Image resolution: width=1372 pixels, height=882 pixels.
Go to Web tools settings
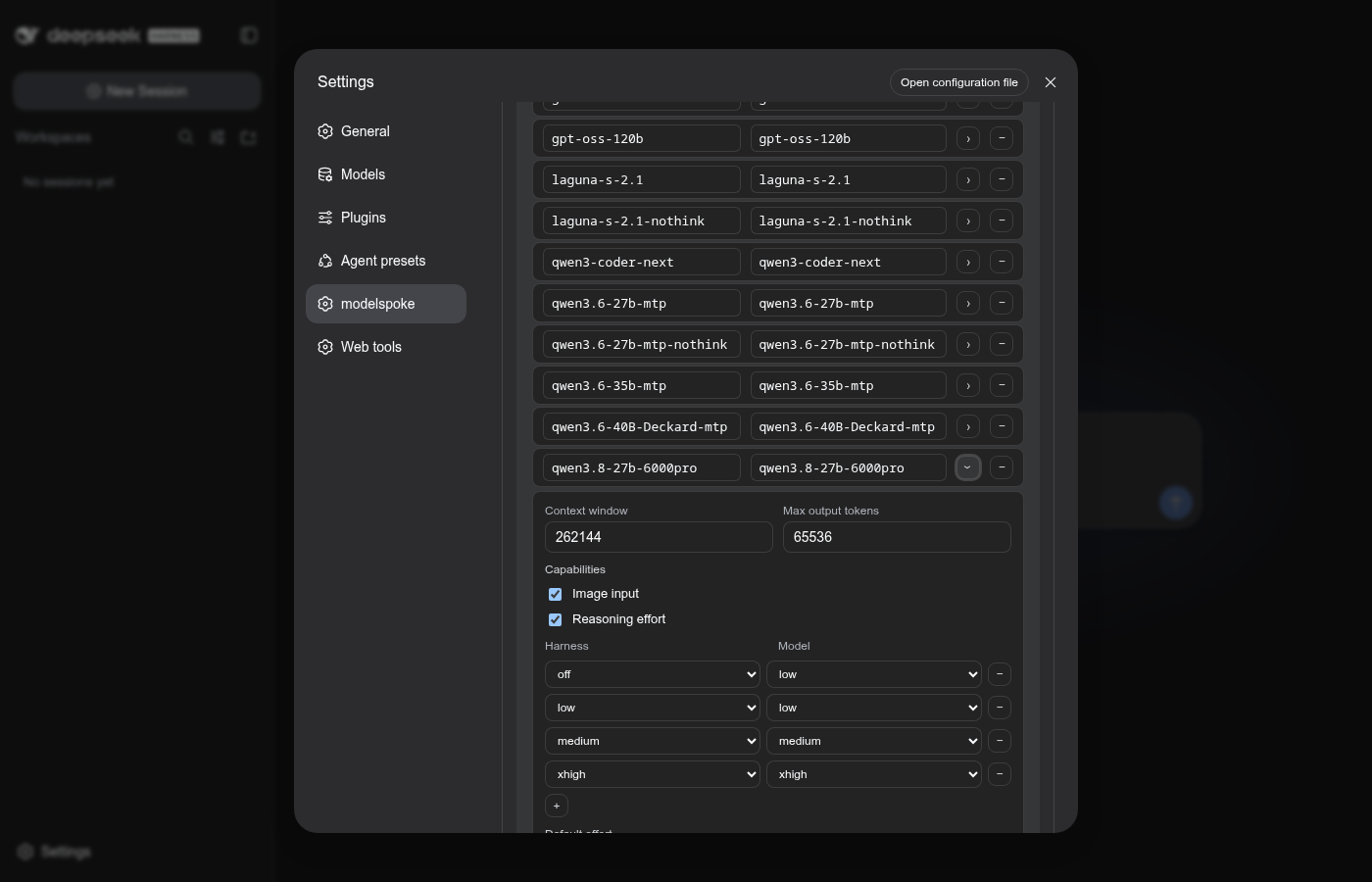pos(386,347)
